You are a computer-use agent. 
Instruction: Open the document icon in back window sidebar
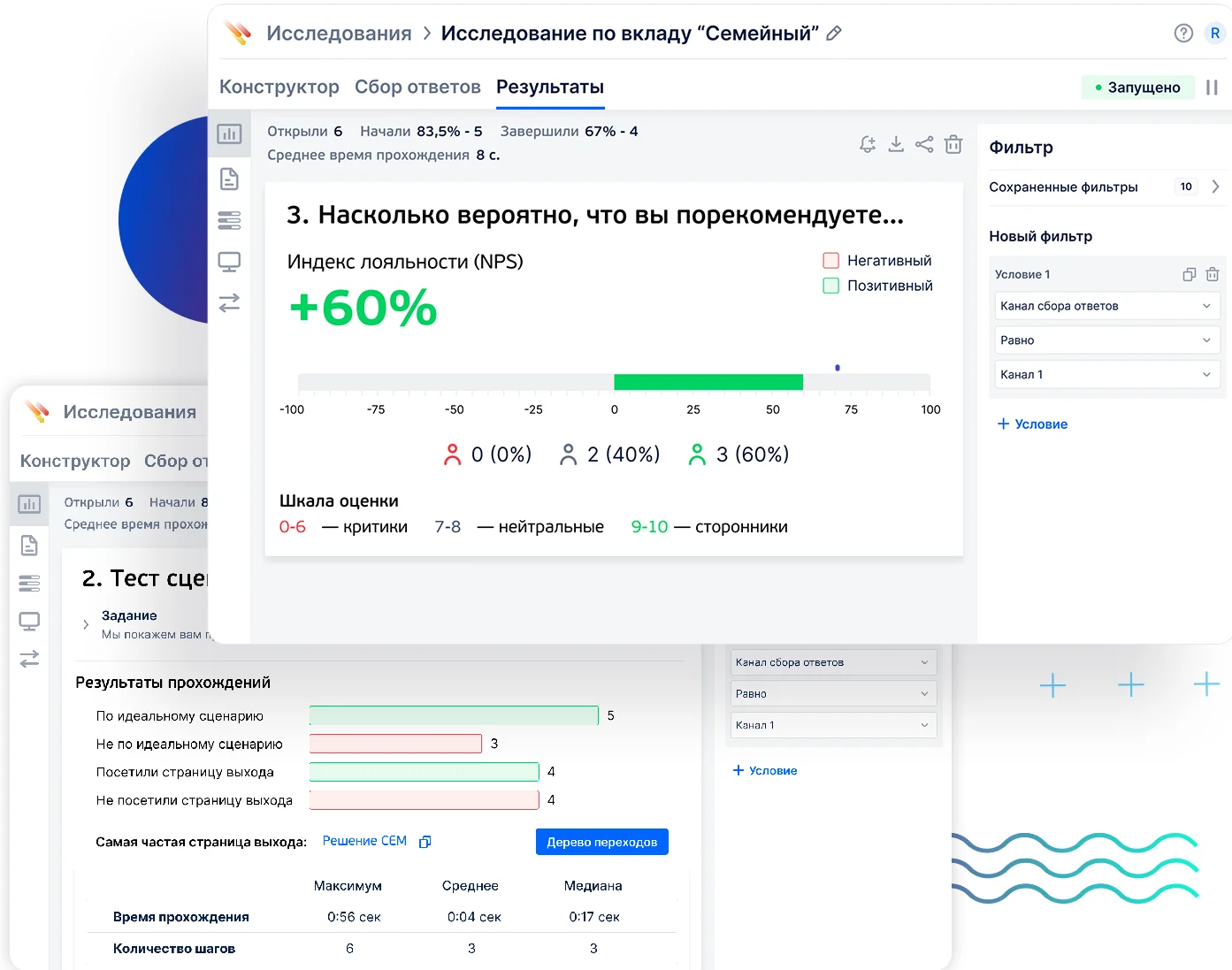tap(29, 546)
